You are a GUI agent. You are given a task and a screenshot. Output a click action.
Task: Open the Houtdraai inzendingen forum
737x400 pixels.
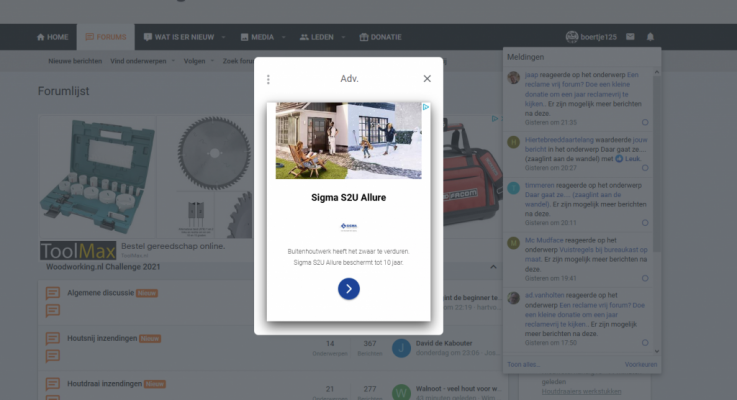point(104,384)
